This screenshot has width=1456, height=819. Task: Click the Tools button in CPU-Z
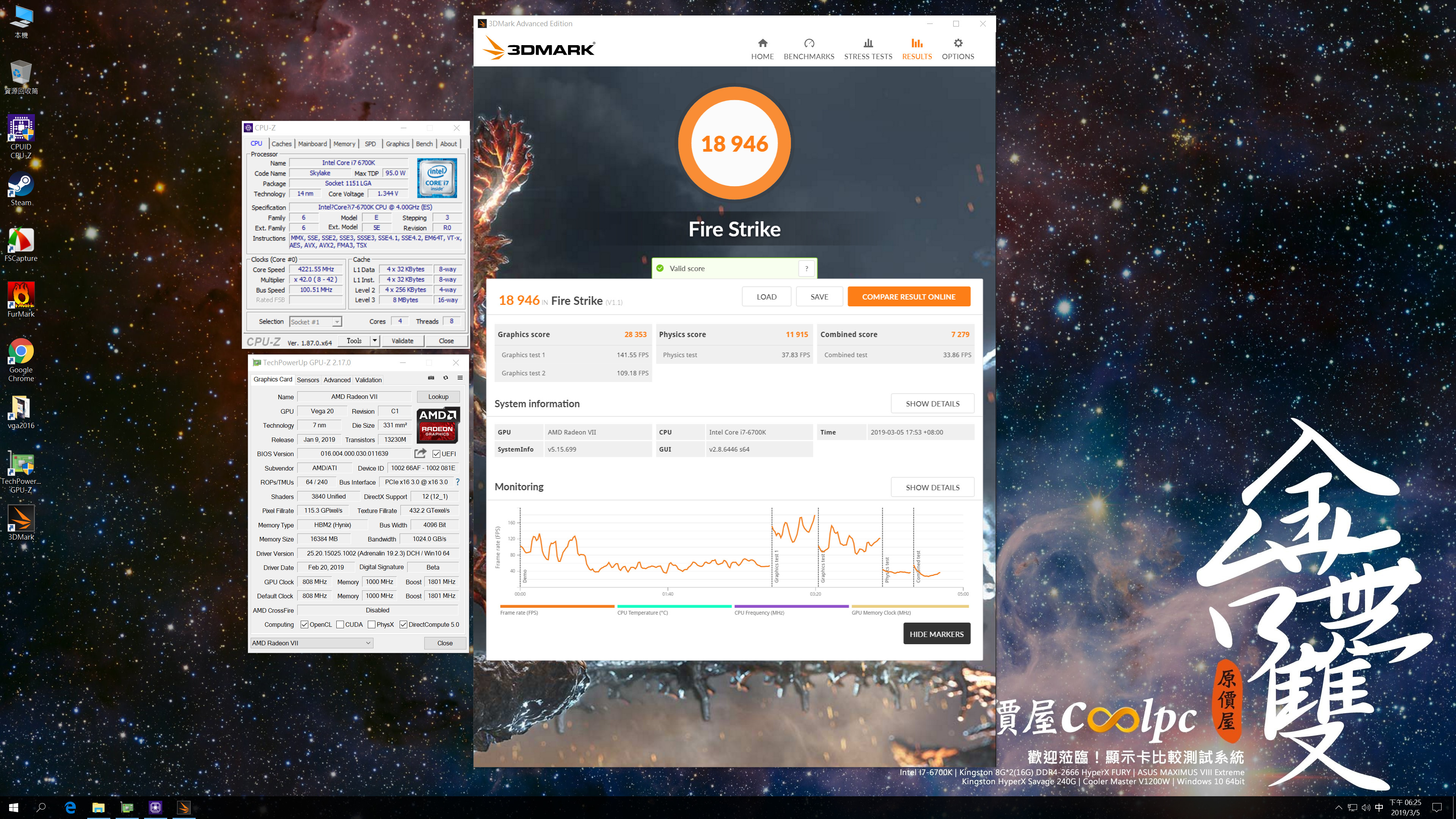coord(354,340)
